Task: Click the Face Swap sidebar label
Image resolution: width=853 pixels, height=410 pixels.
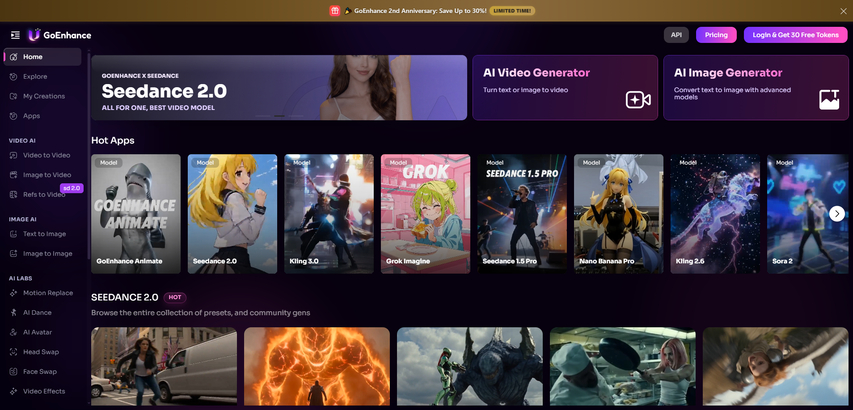Action: [x=40, y=371]
